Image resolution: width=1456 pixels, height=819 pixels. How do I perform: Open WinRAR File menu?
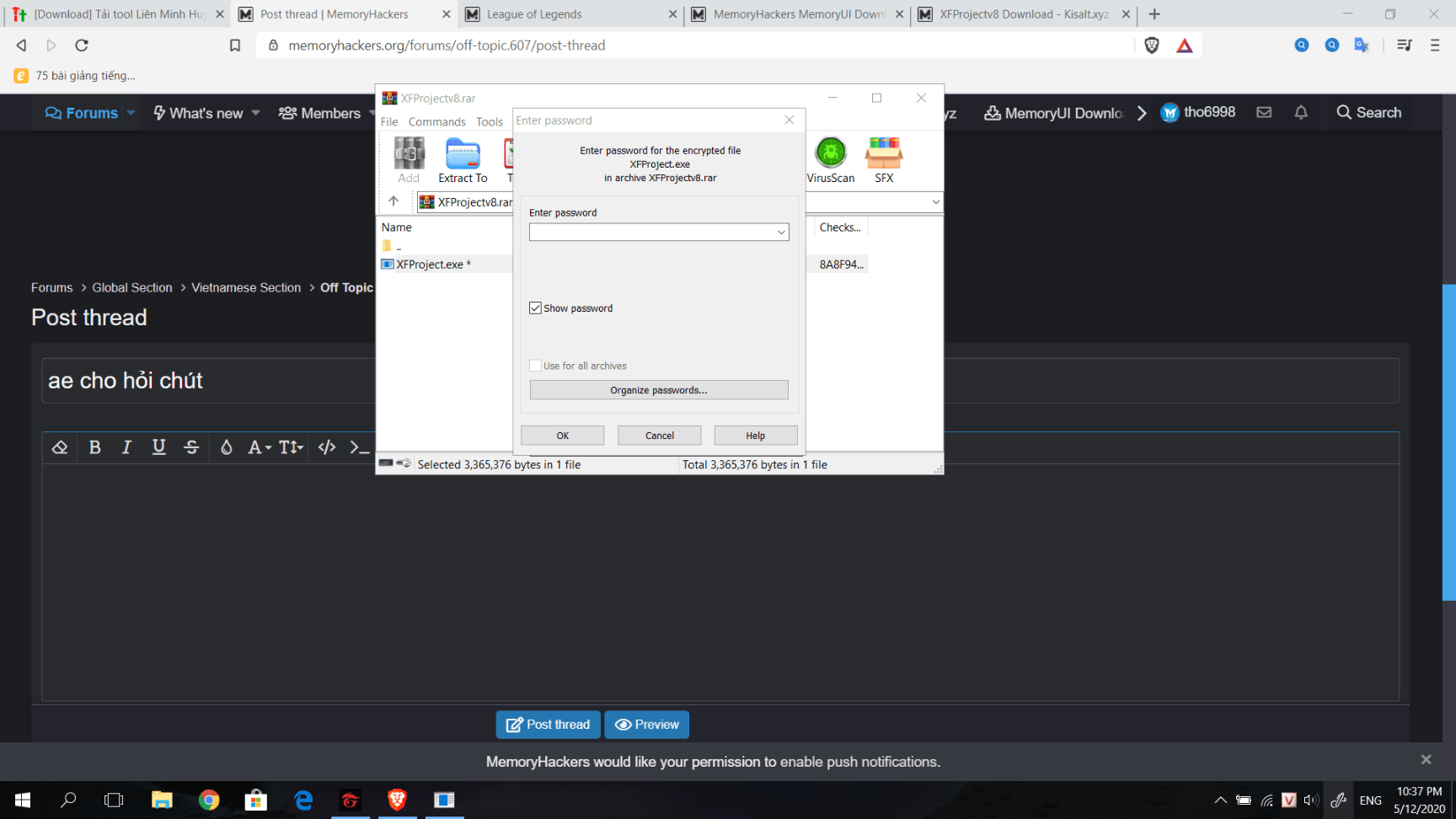point(389,122)
